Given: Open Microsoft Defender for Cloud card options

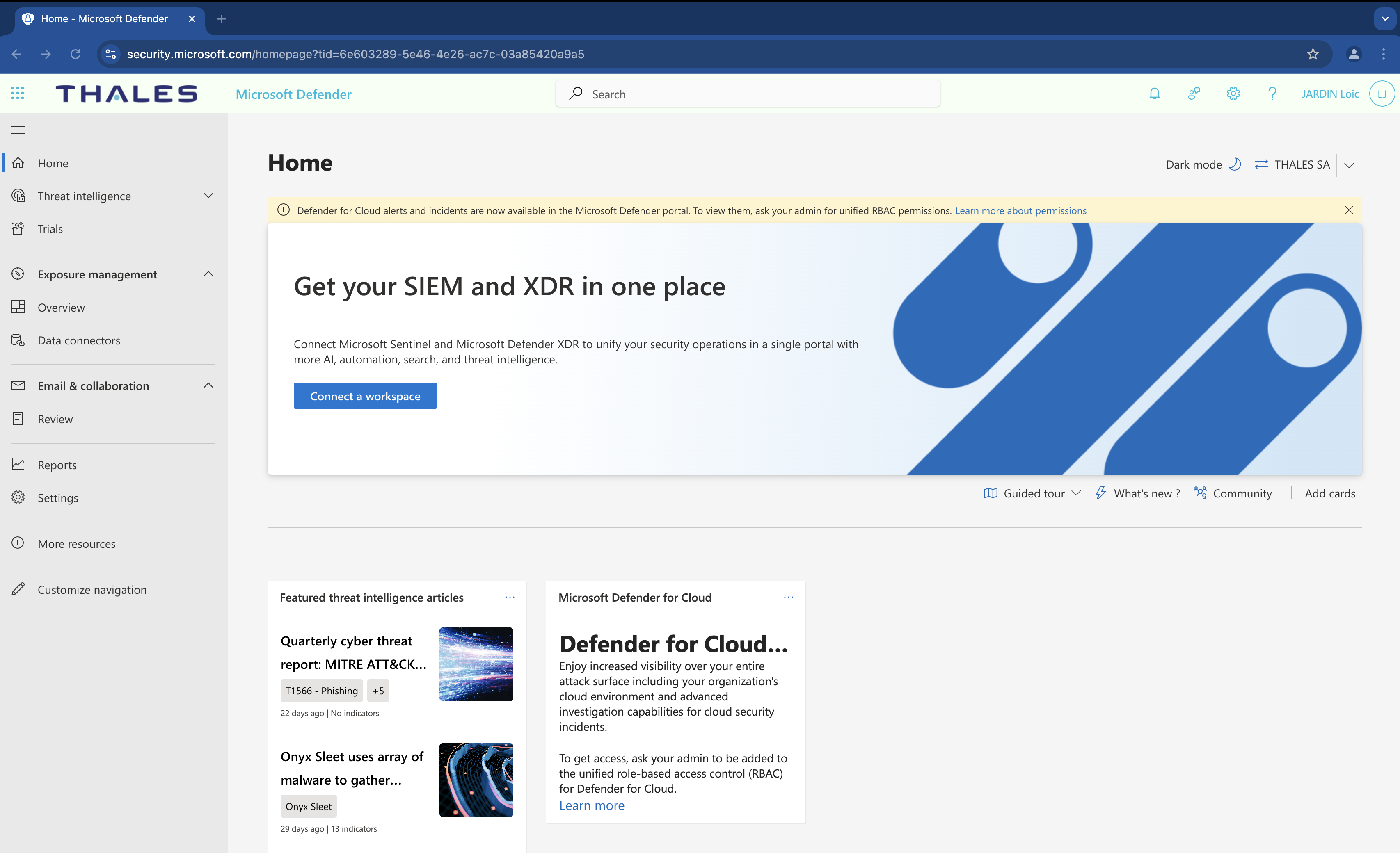Looking at the screenshot, I should pos(788,597).
